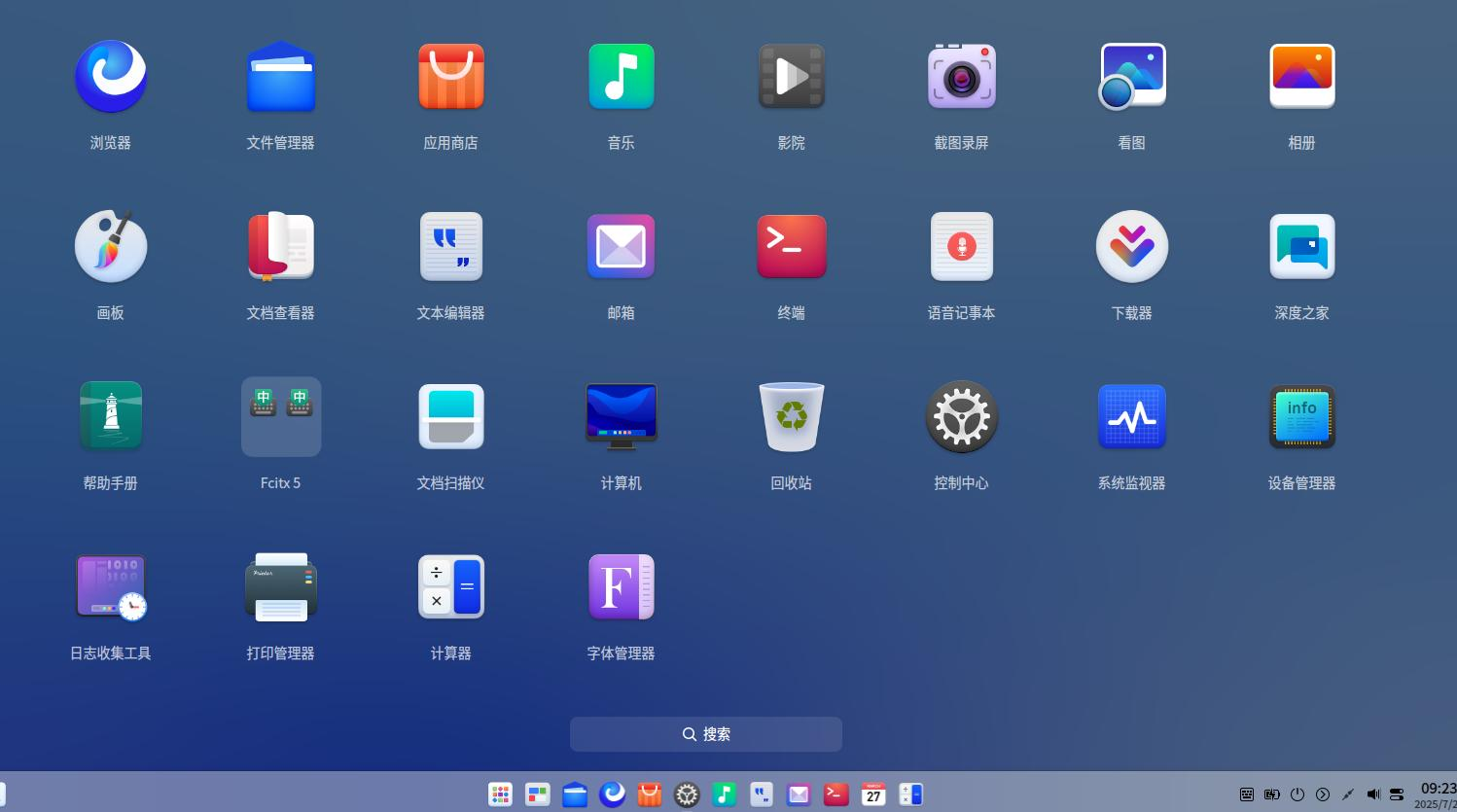Open 浏览器 from the launcher grid
The image size is (1457, 812).
pos(111,76)
